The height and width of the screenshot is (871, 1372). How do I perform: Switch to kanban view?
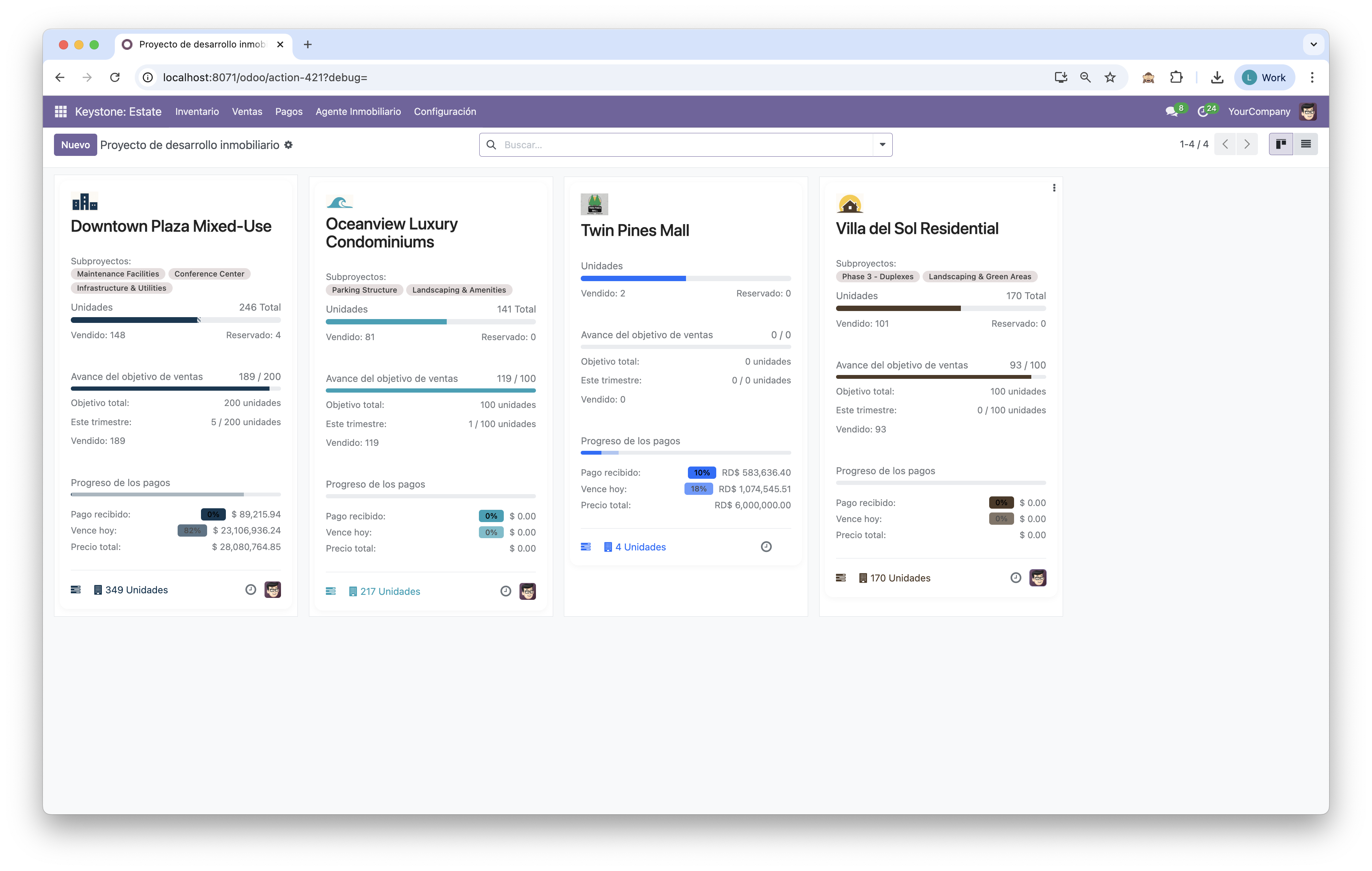pyautogui.click(x=1281, y=144)
